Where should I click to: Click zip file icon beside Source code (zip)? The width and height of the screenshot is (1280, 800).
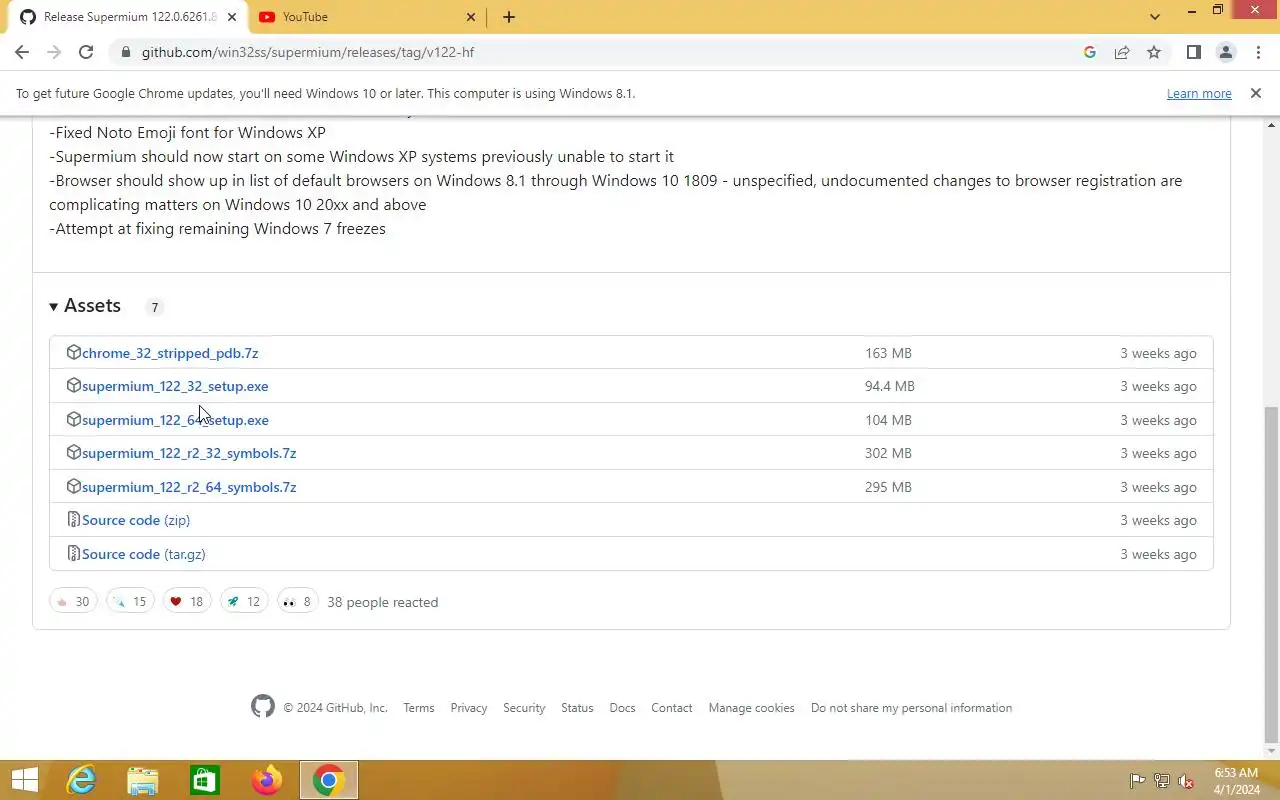click(73, 519)
